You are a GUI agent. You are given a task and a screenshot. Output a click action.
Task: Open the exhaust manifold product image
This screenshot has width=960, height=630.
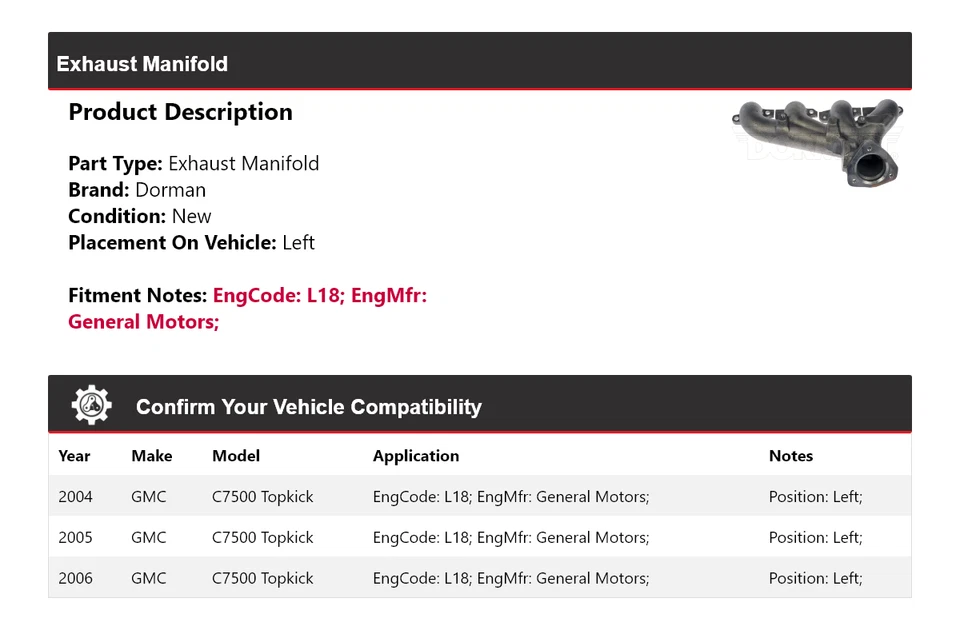[817, 142]
